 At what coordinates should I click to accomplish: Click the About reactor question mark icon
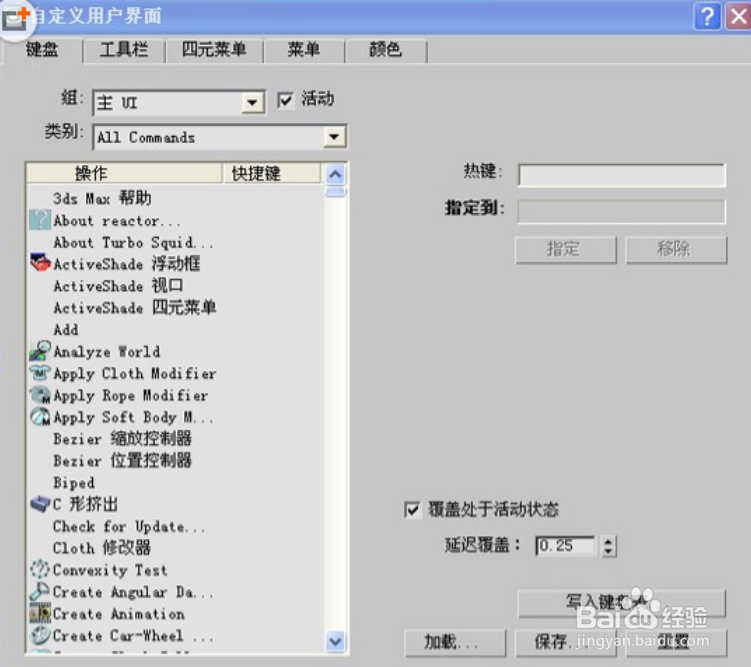click(39, 220)
